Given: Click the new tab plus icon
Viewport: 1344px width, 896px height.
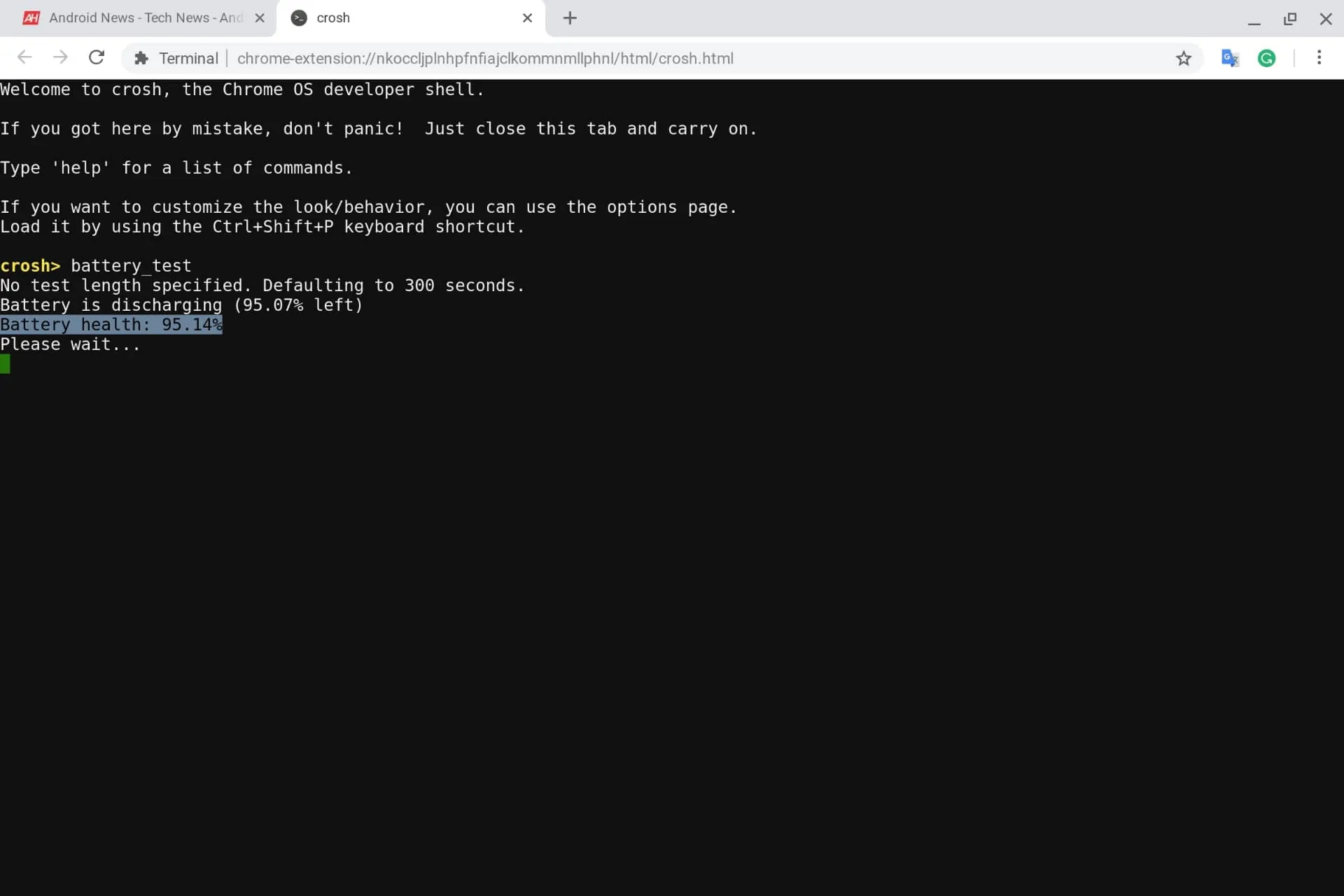Looking at the screenshot, I should pos(569,18).
